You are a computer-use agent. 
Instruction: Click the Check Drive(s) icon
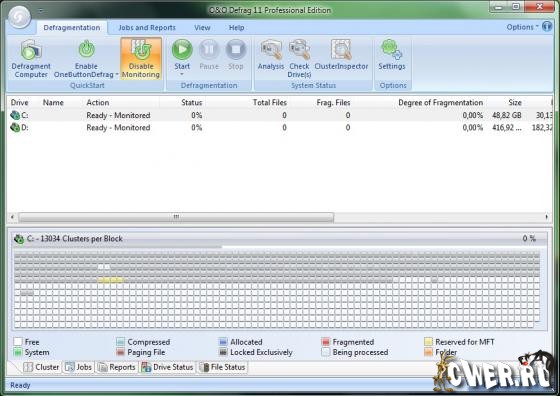299,49
